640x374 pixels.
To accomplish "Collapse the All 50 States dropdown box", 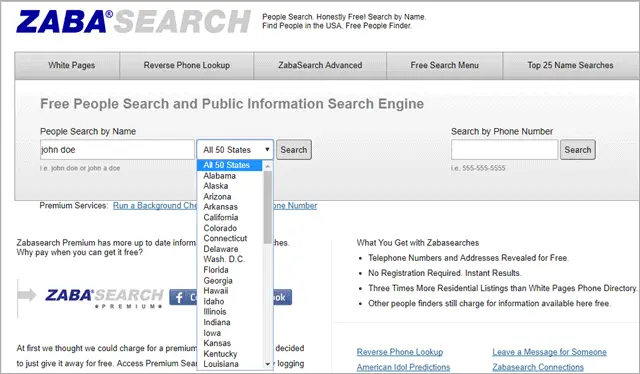I will click(235, 149).
